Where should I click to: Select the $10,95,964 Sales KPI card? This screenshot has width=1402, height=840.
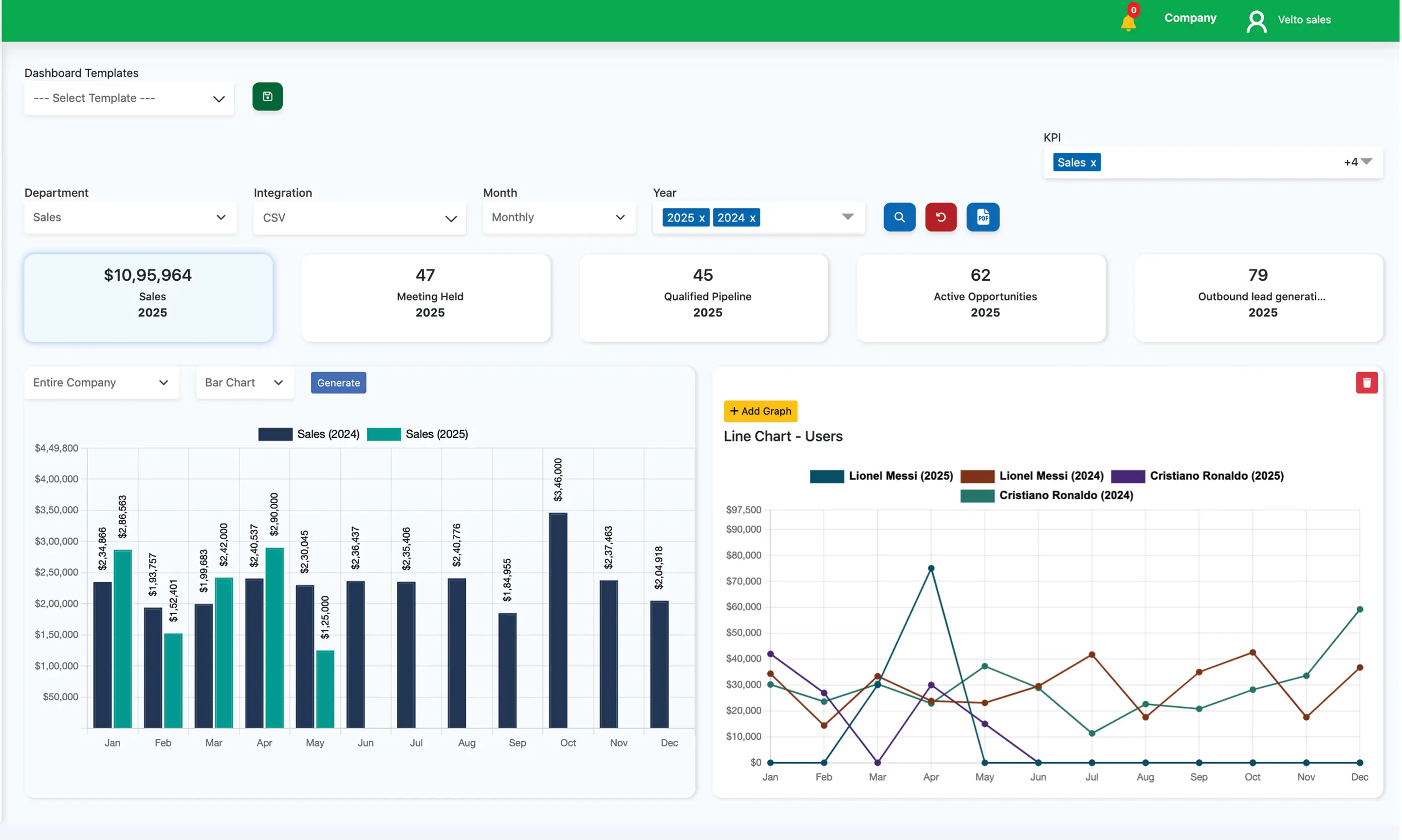tap(148, 298)
